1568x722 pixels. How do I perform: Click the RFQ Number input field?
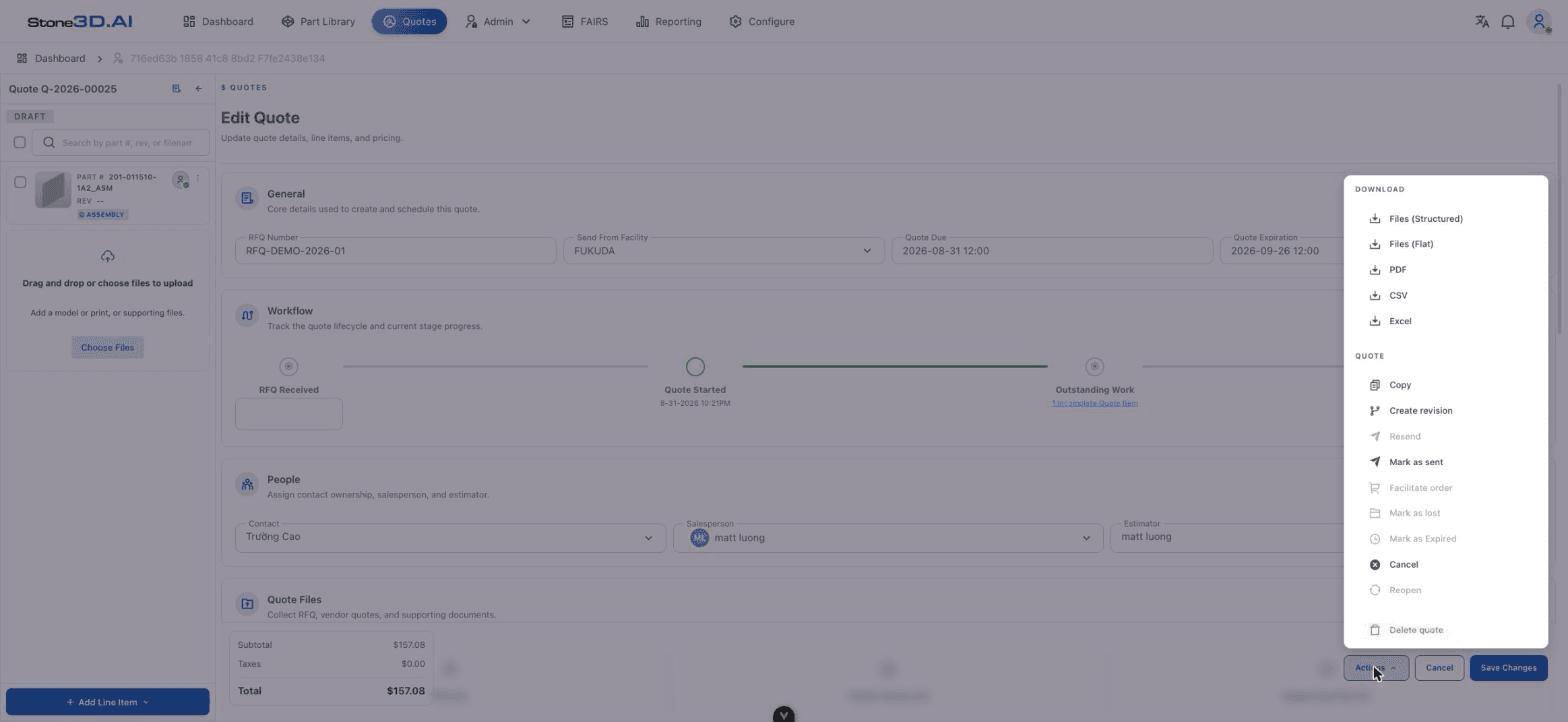coord(395,251)
